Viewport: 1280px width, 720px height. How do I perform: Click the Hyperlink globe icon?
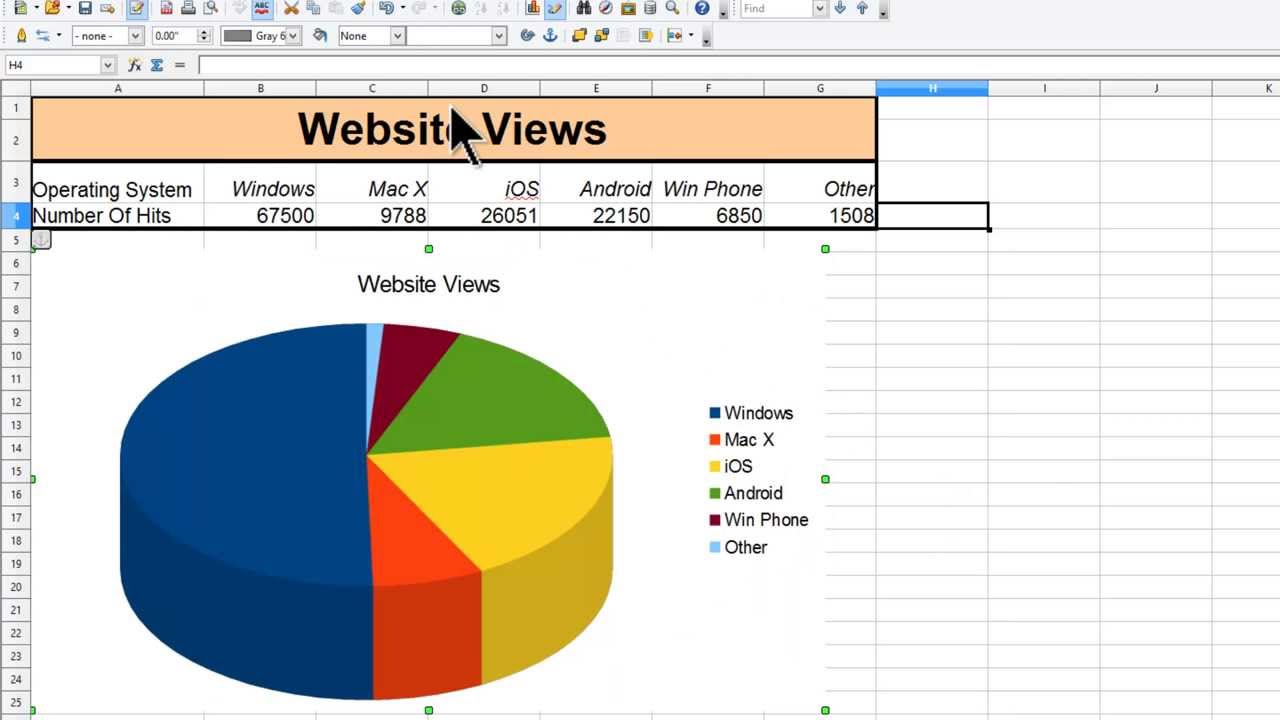(458, 8)
